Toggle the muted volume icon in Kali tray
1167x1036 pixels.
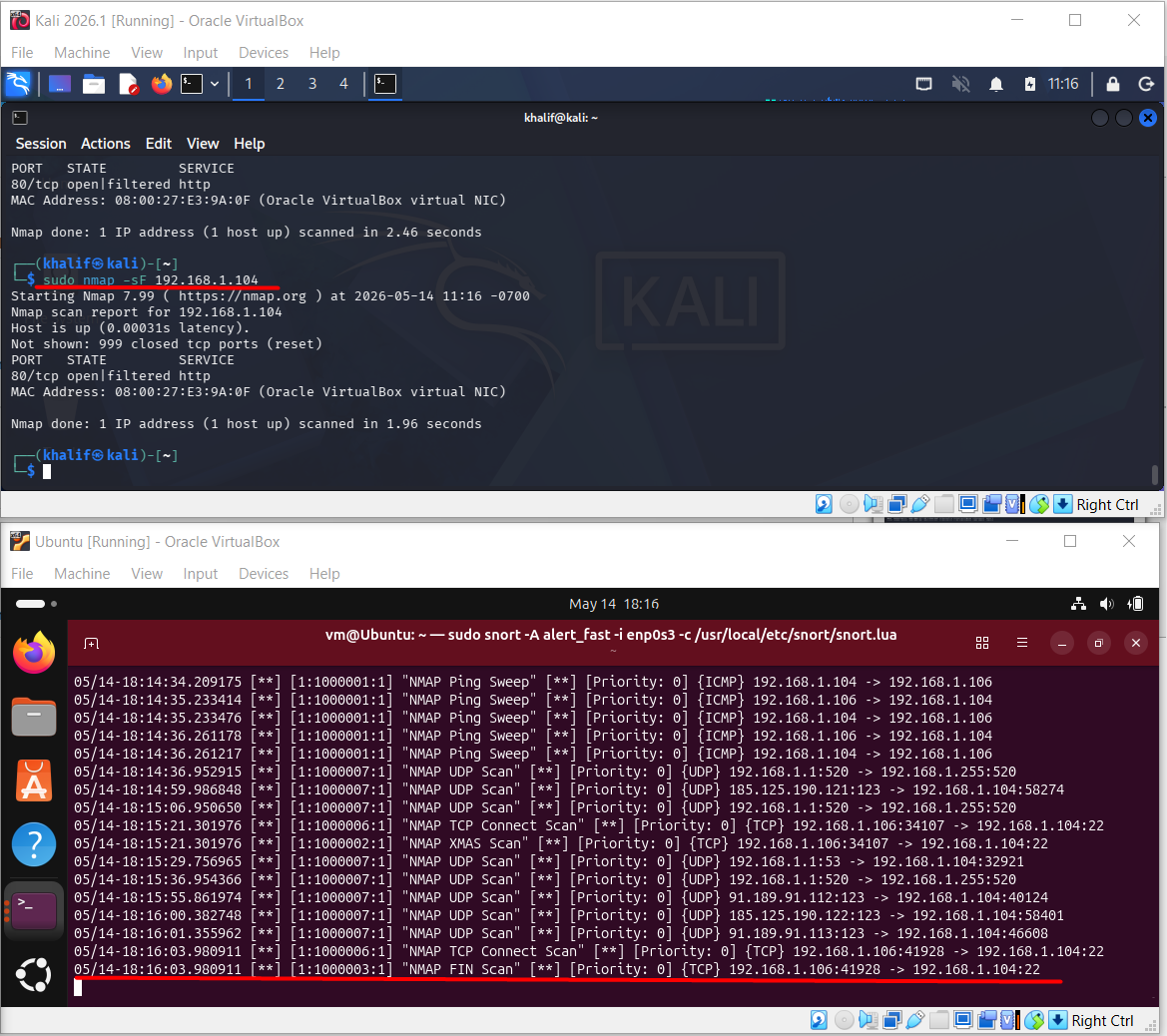(960, 84)
